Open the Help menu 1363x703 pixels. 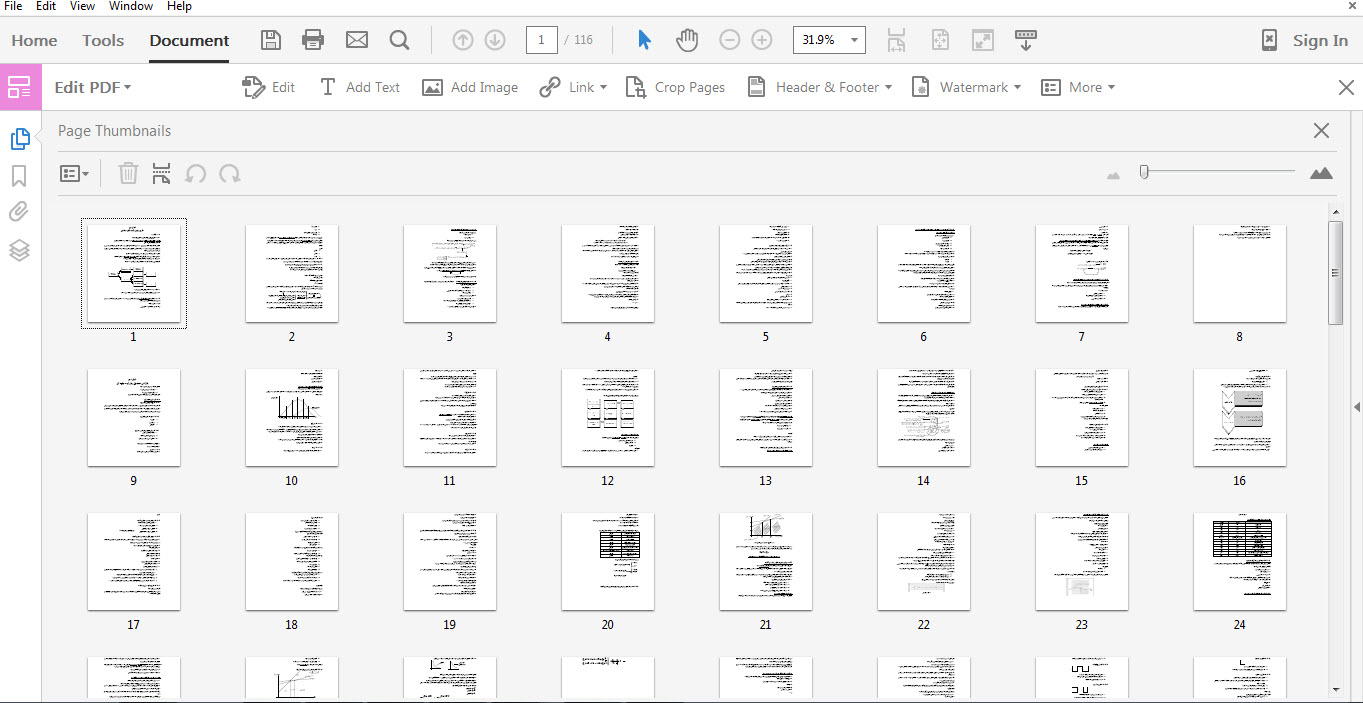click(x=179, y=6)
